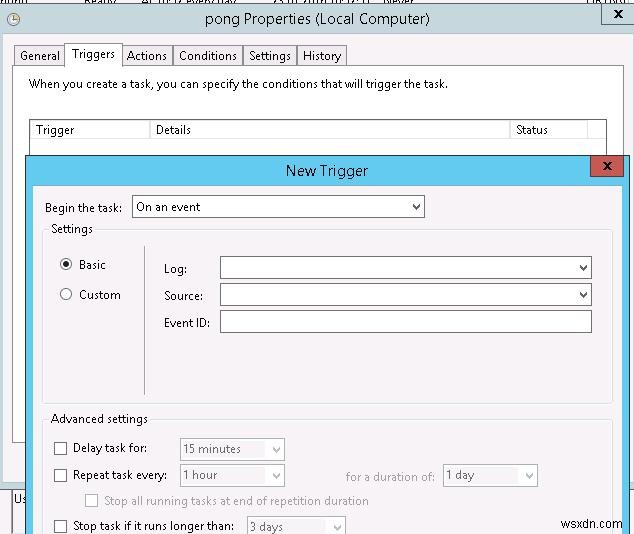
Task: Go to the Settings tab
Action: coord(270,56)
